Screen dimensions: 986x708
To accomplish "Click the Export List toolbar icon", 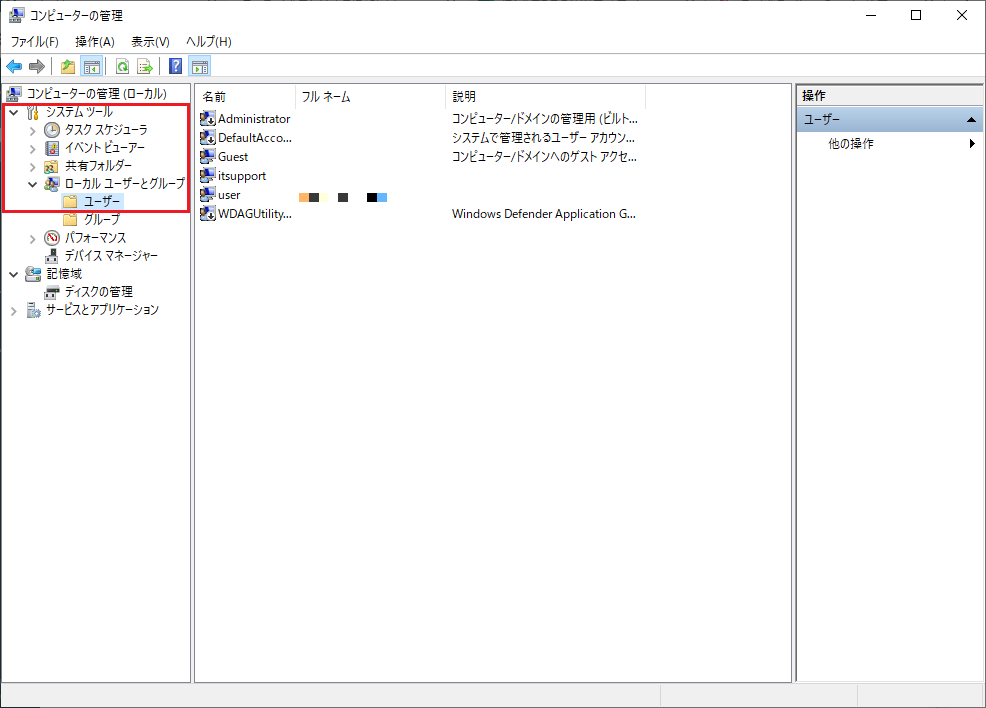I will coord(145,67).
